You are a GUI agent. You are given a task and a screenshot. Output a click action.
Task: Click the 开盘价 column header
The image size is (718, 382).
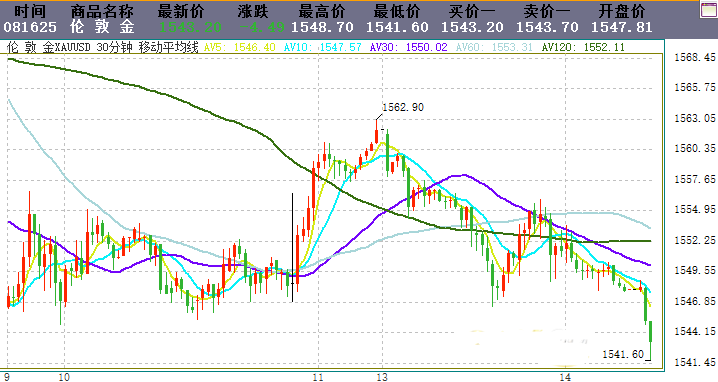[x=622, y=11]
